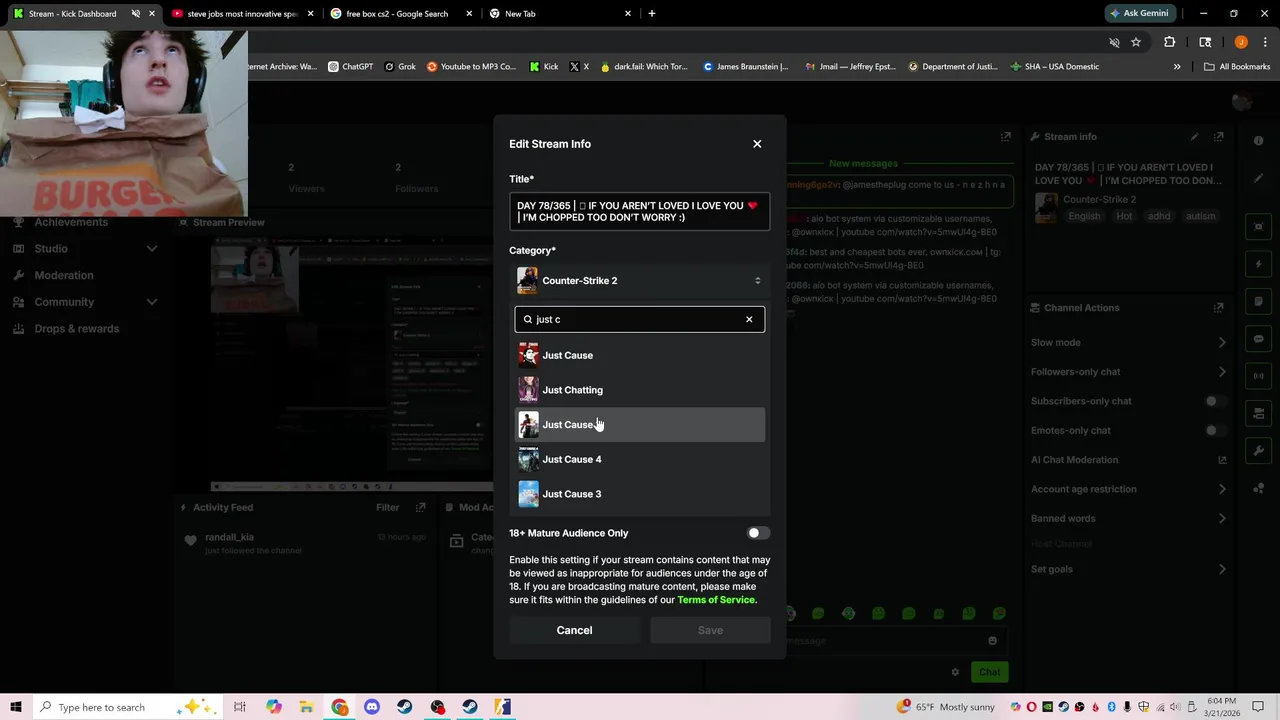Pop out the Activity Feed panel
The width and height of the screenshot is (1280, 720).
[421, 507]
